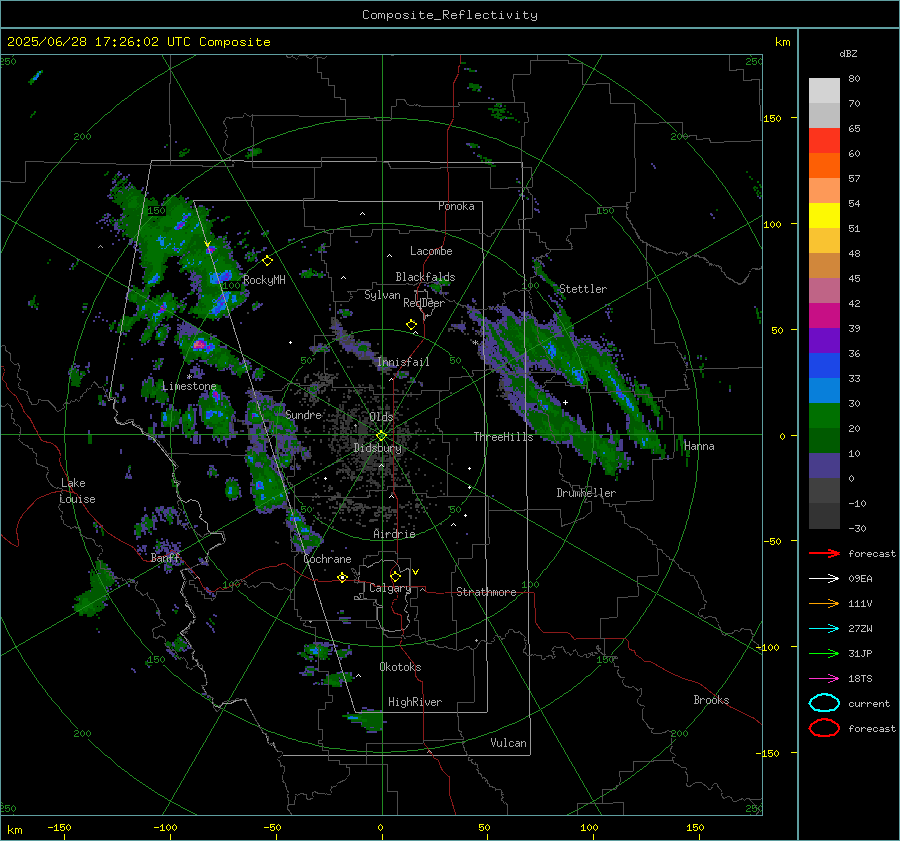This screenshot has width=900, height=841.
Task: Click the Composite_Reflectivity title
Action: tap(449, 15)
